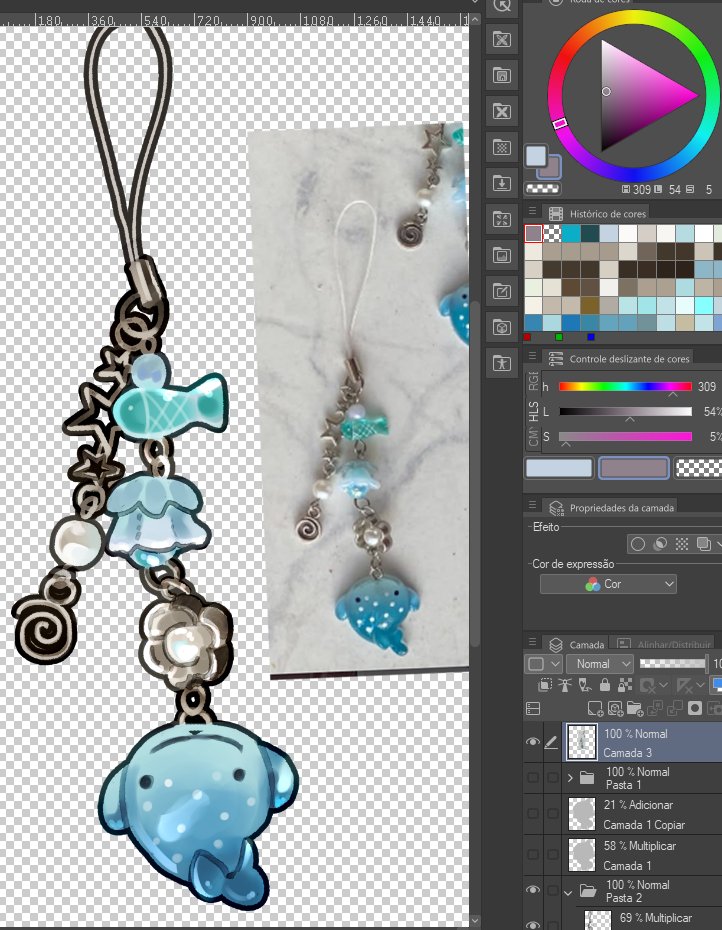722x930 pixels.
Task: Set as draft layer icon
Action: 585,686
